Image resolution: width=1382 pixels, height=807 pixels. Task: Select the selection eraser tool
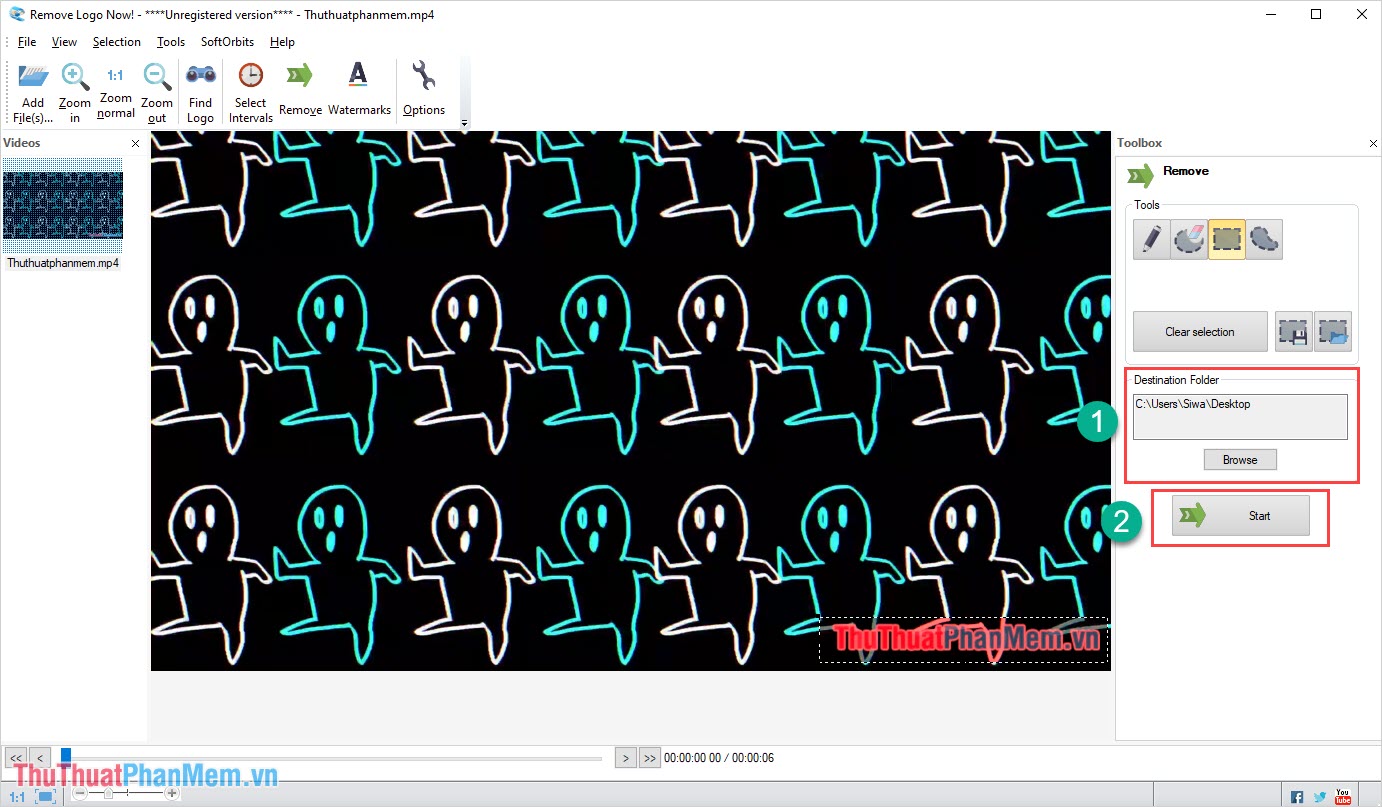pos(1189,239)
